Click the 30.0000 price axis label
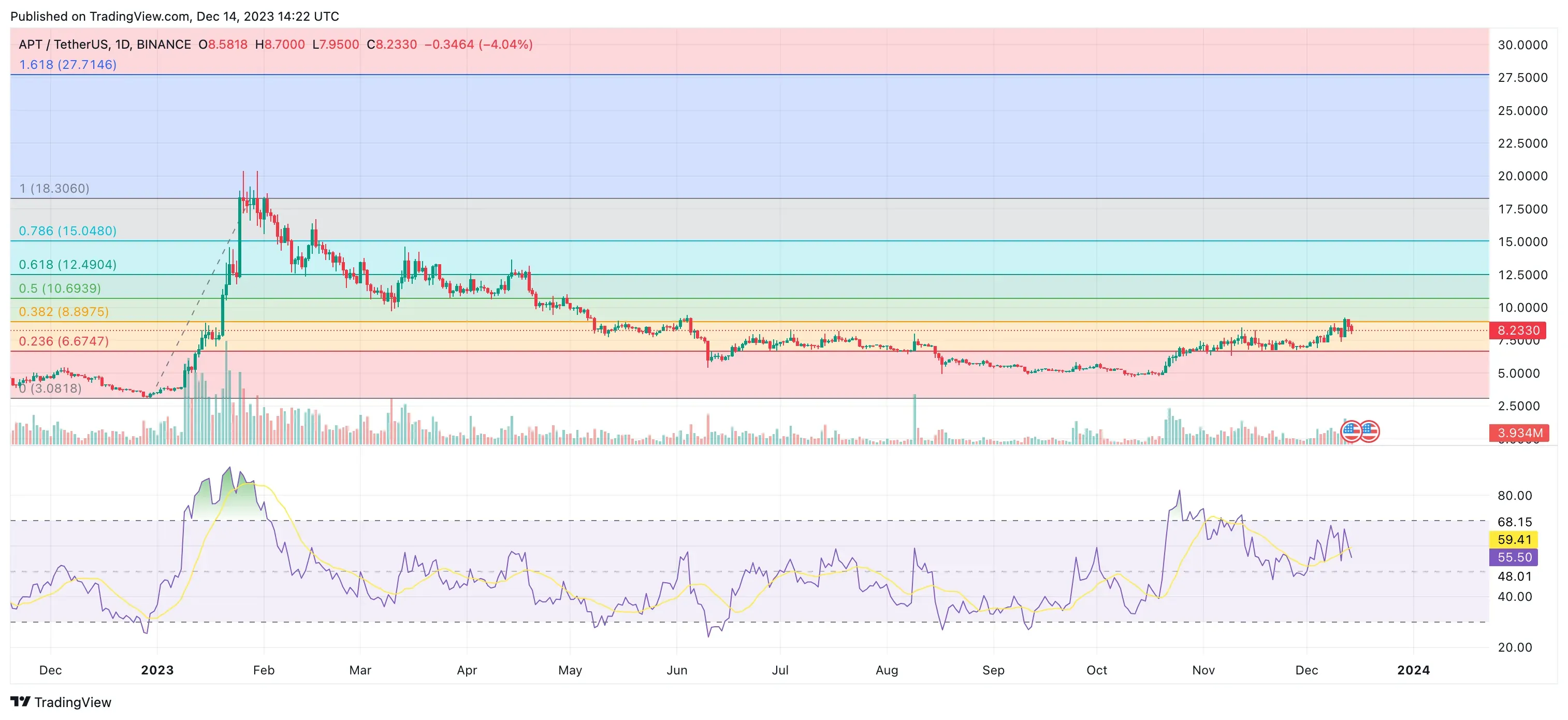 [1522, 45]
